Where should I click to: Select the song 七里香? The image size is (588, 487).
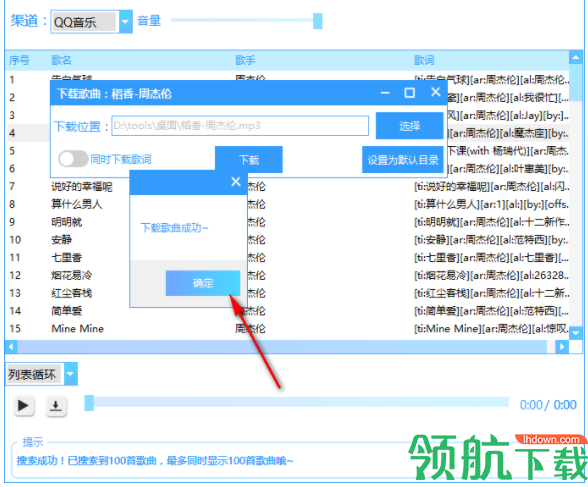(66, 258)
